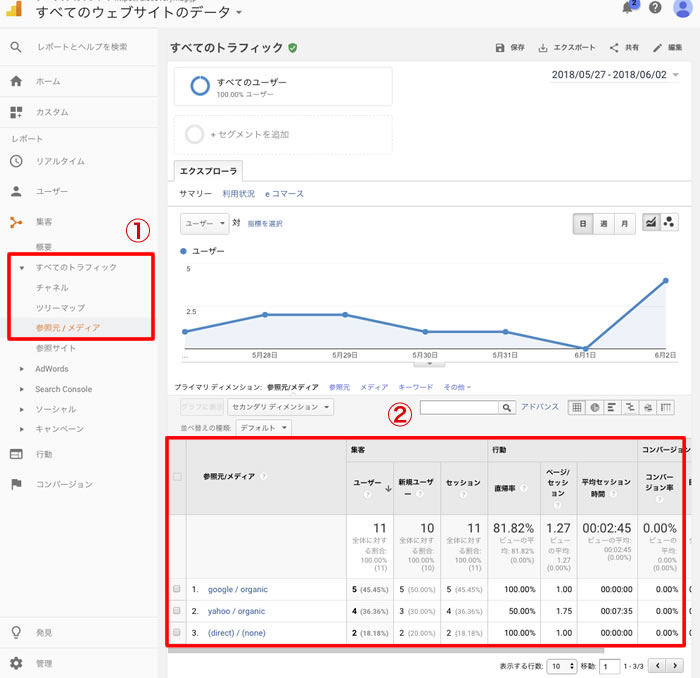Switch to pie chart table view
Image resolution: width=700 pixels, height=678 pixels.
coord(593,407)
